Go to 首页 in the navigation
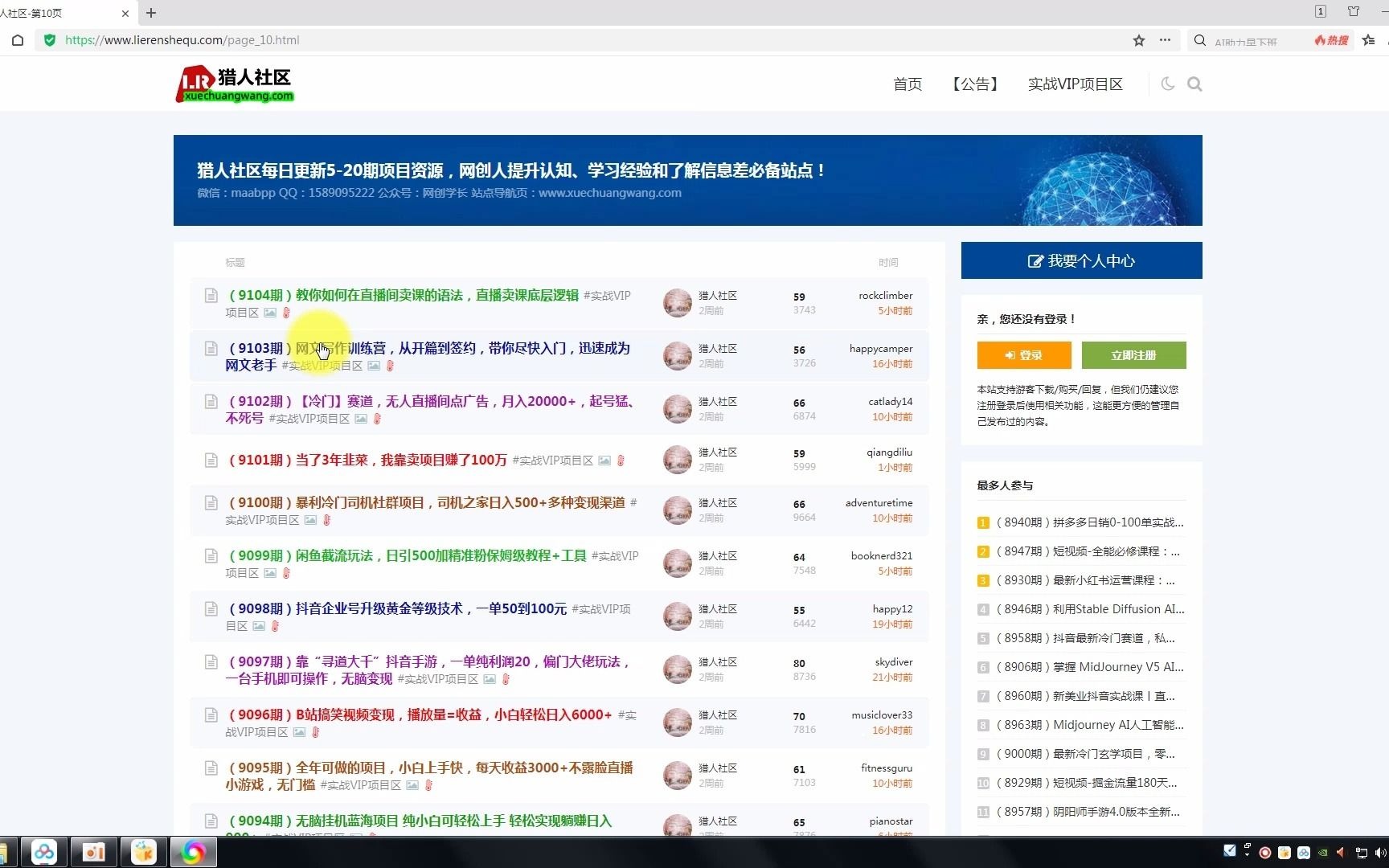1389x868 pixels. coord(908,84)
